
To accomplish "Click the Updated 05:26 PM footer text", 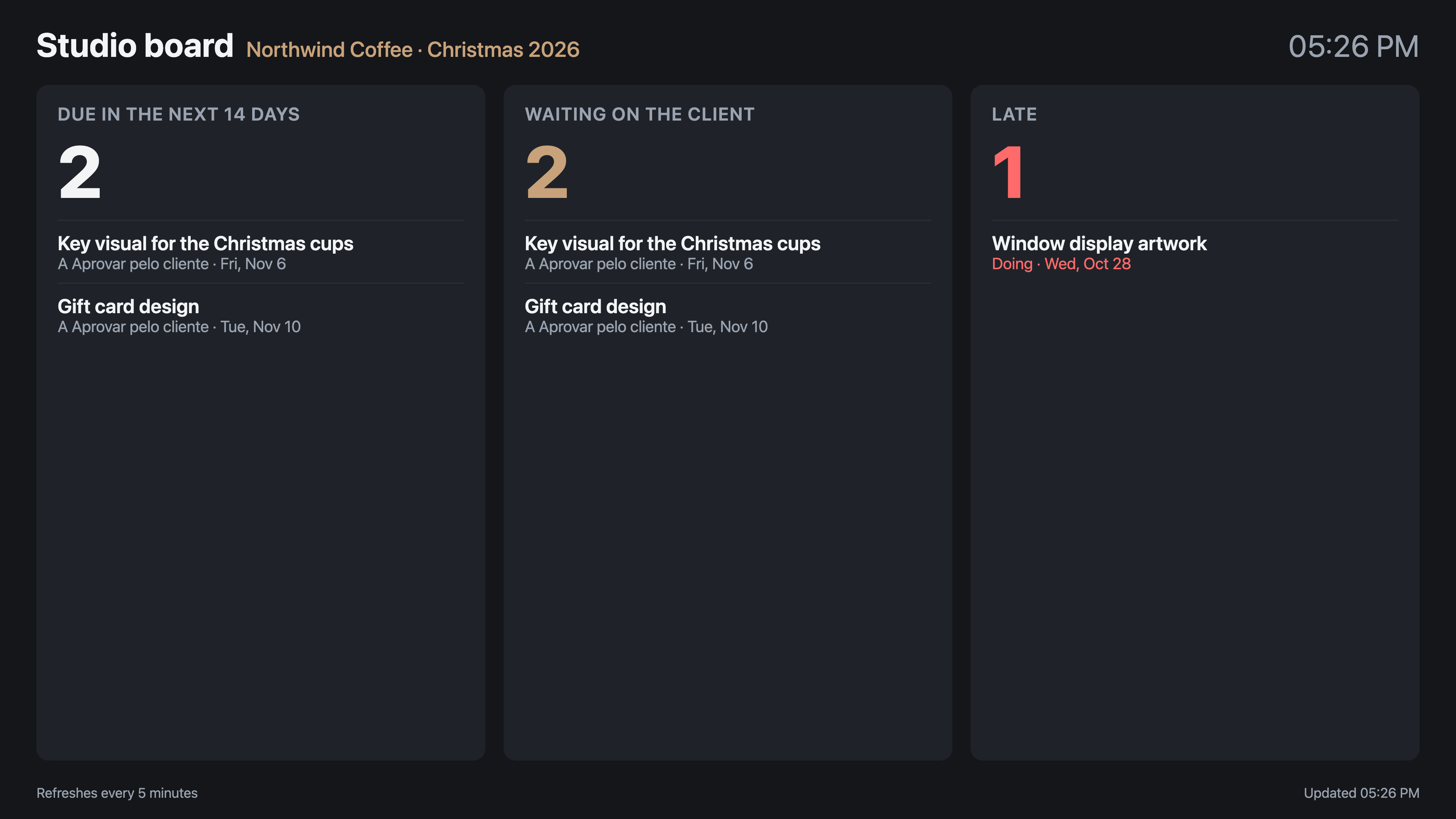I will click(x=1361, y=793).
